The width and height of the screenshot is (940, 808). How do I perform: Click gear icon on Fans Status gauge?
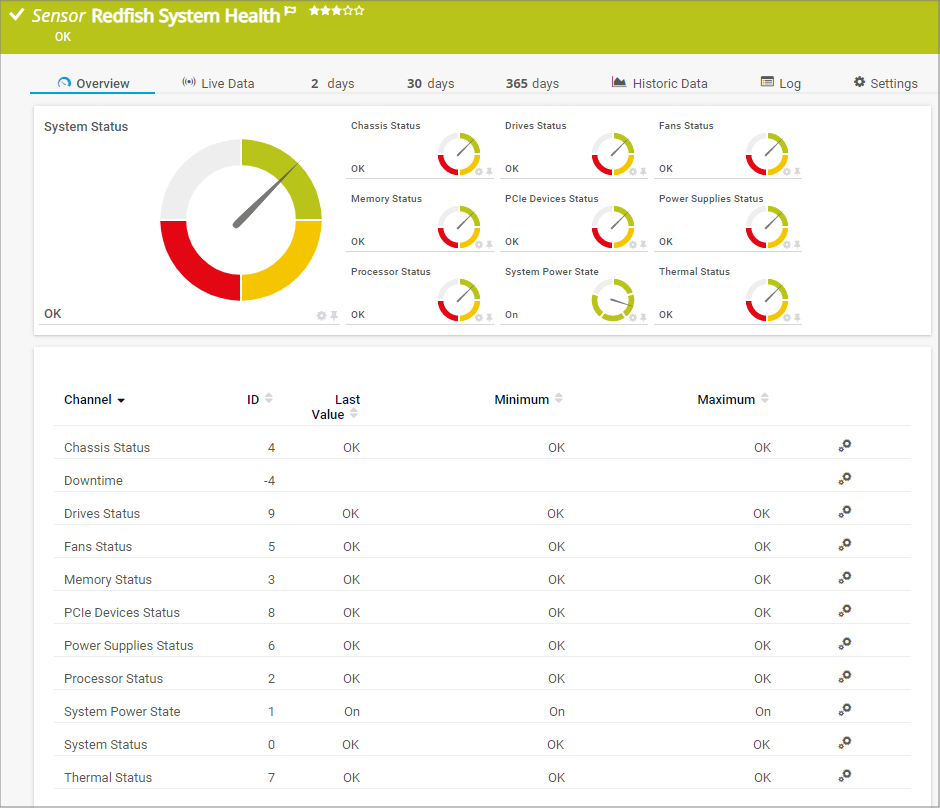pos(787,172)
